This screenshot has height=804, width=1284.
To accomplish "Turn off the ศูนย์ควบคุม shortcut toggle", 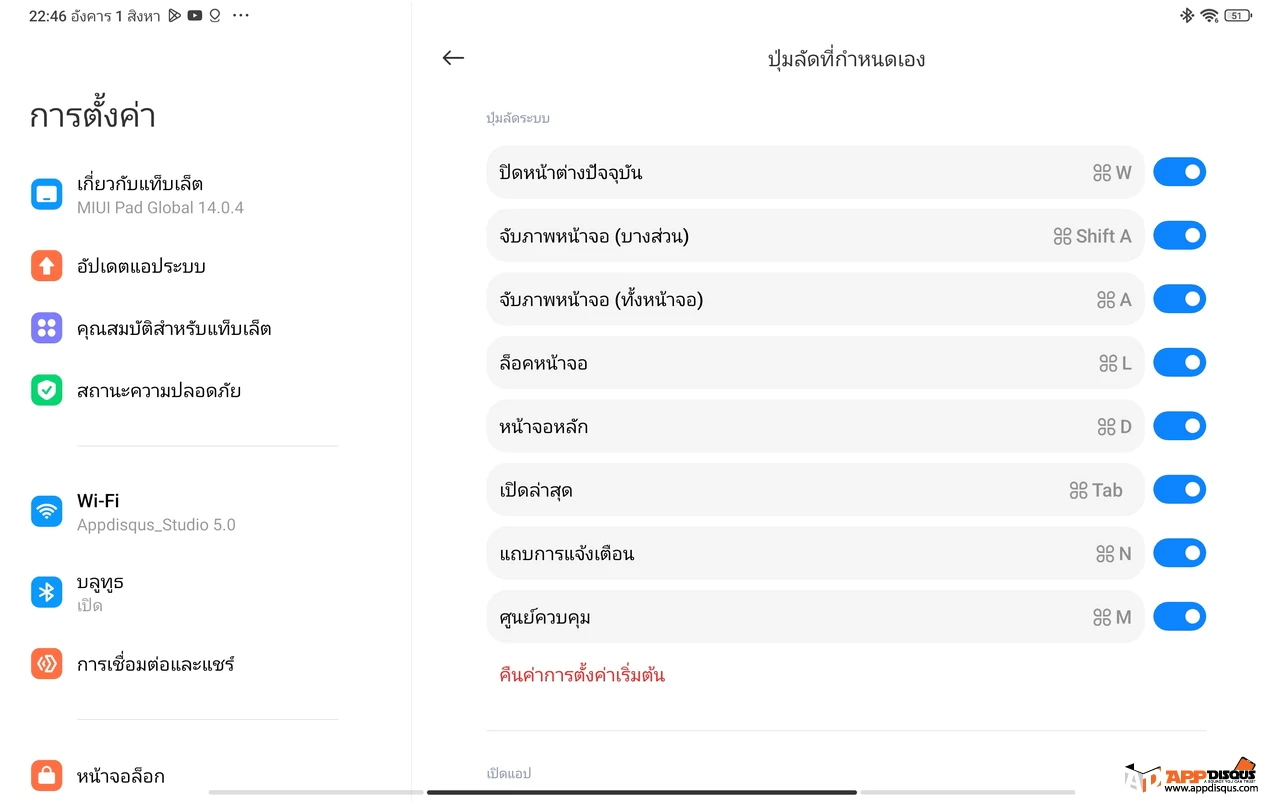I will [x=1179, y=616].
